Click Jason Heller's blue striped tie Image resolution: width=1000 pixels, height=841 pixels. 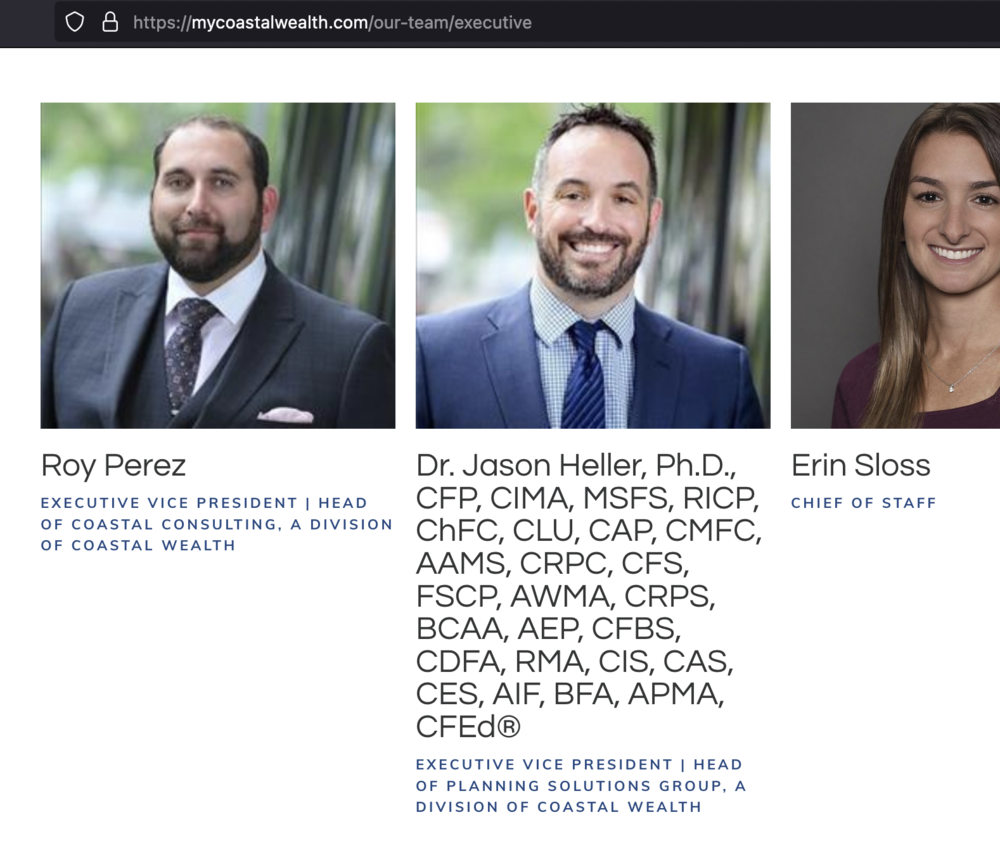[585, 374]
